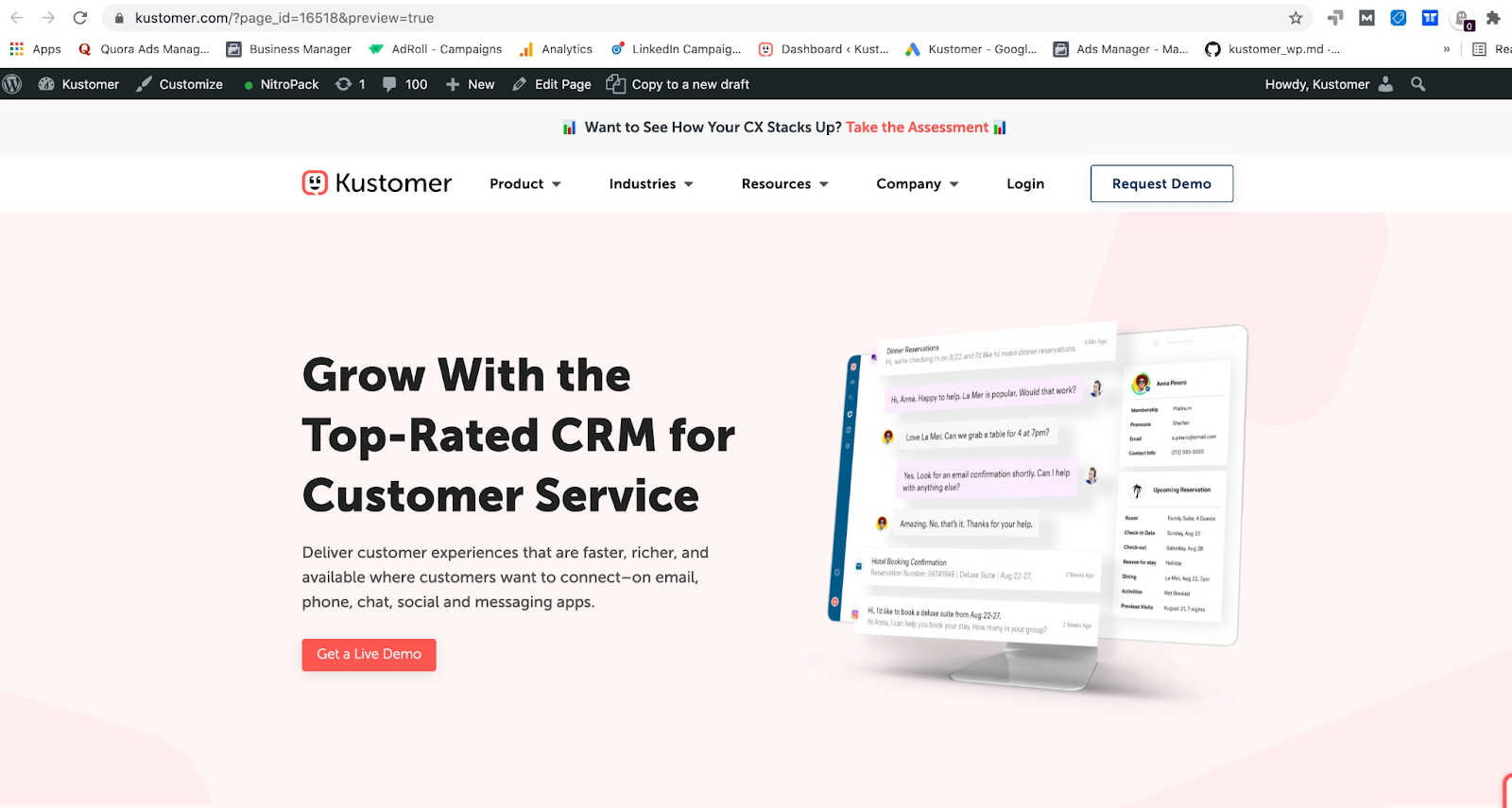This screenshot has width=1512, height=808.
Task: Open the New content menu in admin bar
Action: point(470,84)
